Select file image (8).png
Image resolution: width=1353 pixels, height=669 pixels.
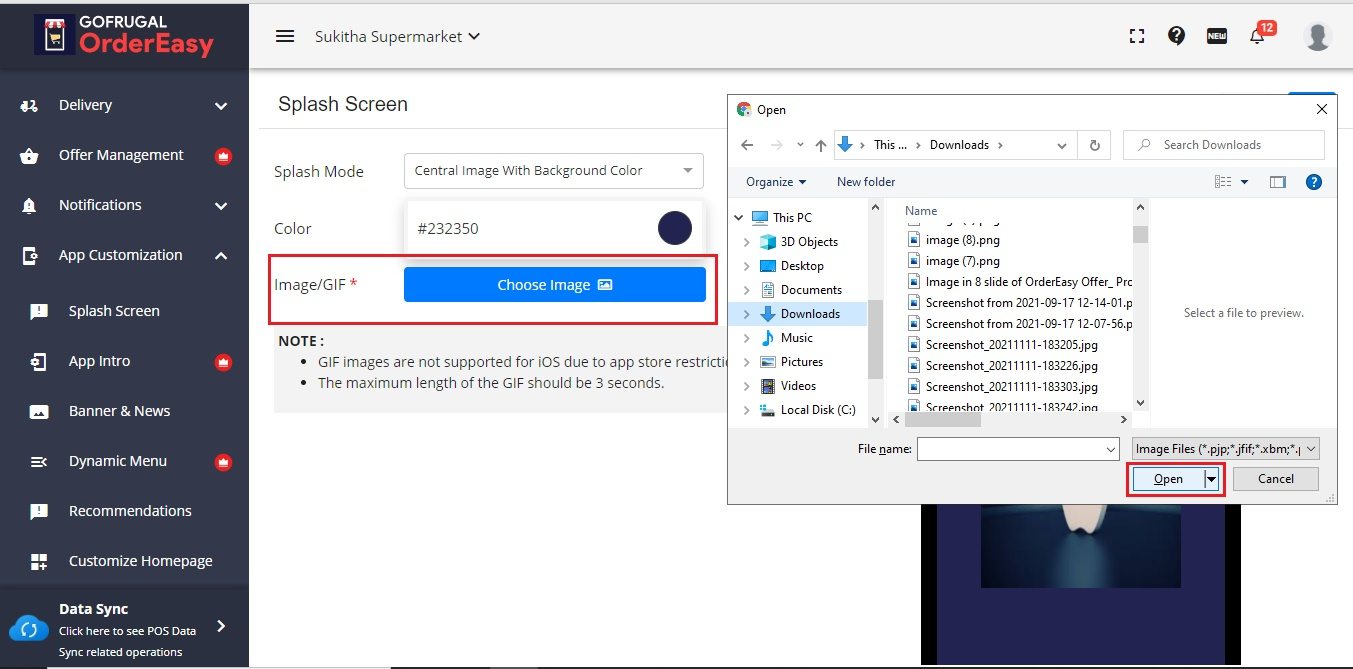963,240
